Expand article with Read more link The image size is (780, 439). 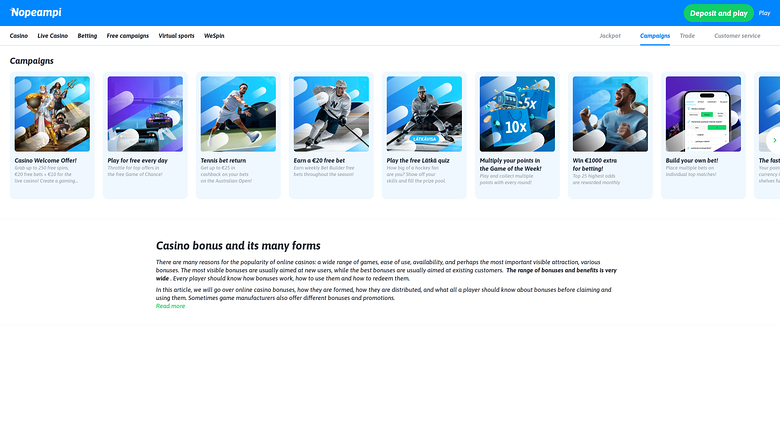pos(170,306)
